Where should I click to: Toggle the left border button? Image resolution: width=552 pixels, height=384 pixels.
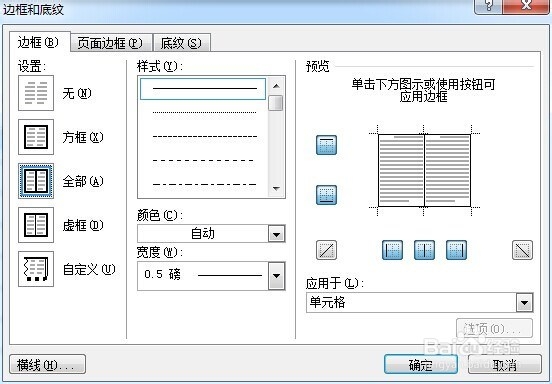point(393,250)
